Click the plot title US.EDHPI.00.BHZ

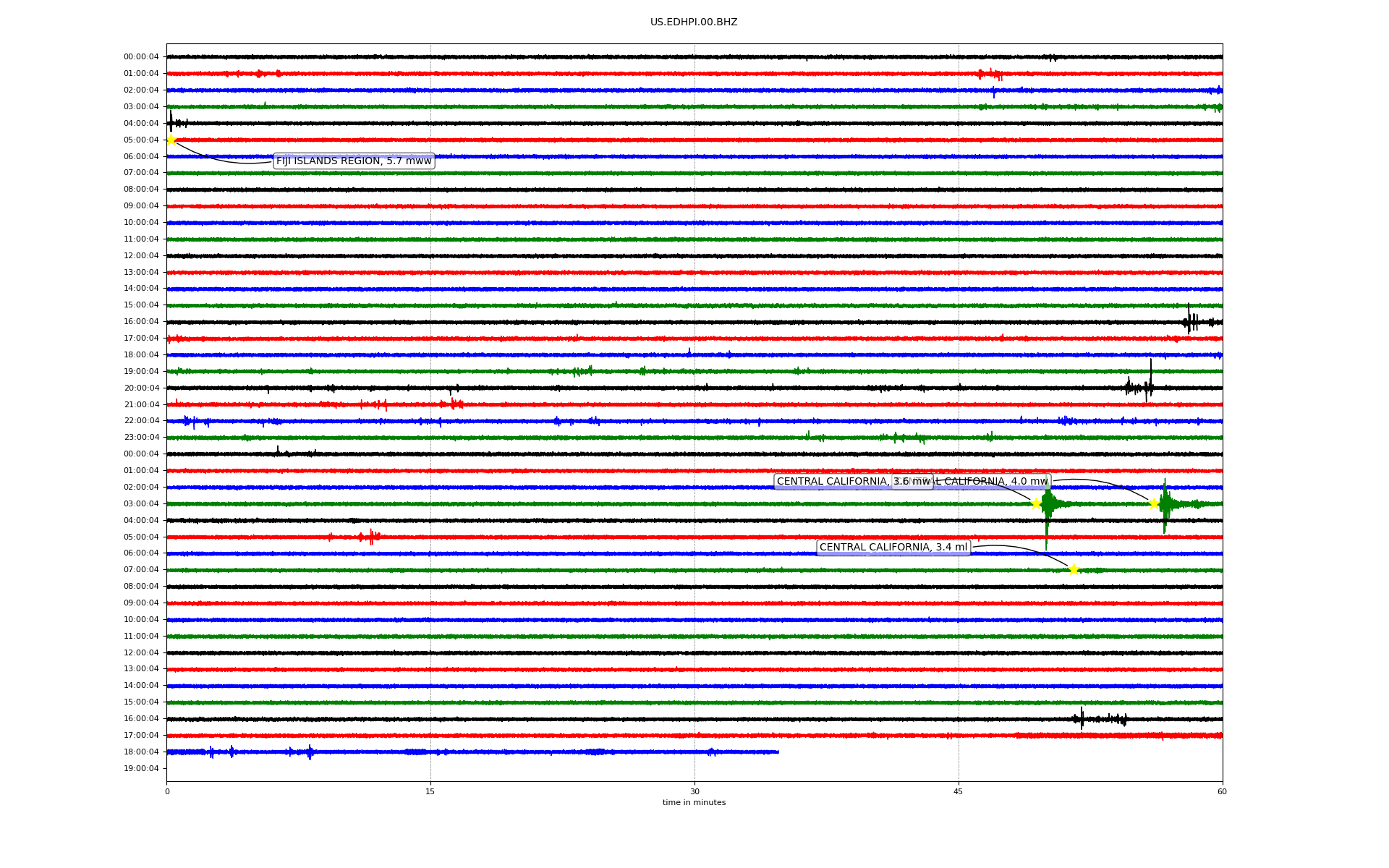pyautogui.click(x=693, y=22)
